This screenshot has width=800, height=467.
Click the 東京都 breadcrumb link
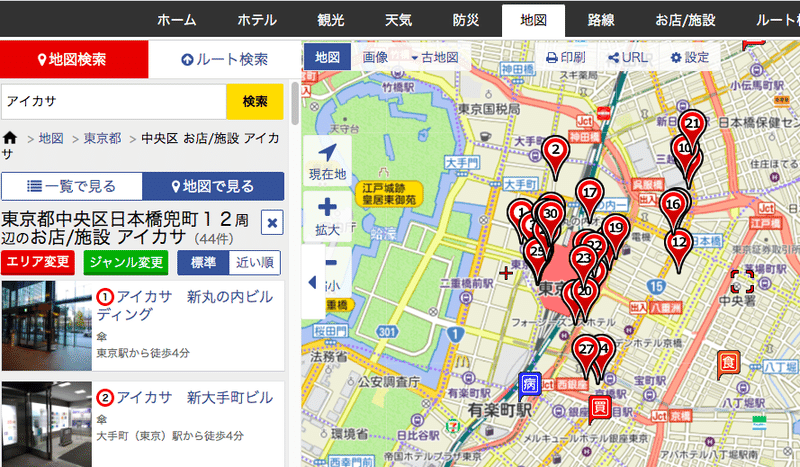click(x=103, y=138)
